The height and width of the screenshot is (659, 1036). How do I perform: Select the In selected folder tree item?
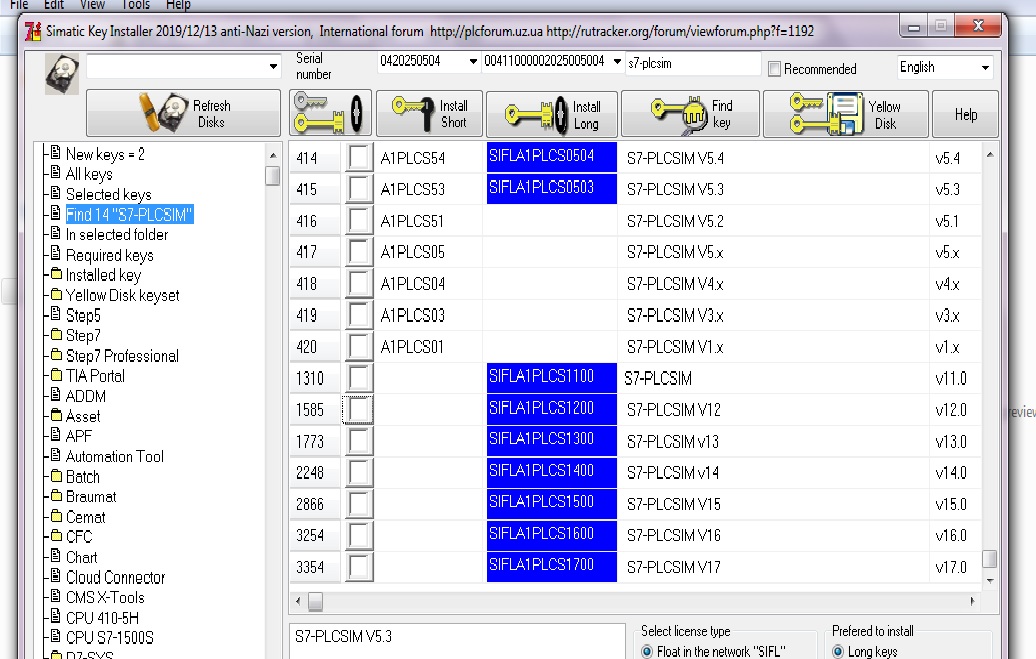[117, 235]
